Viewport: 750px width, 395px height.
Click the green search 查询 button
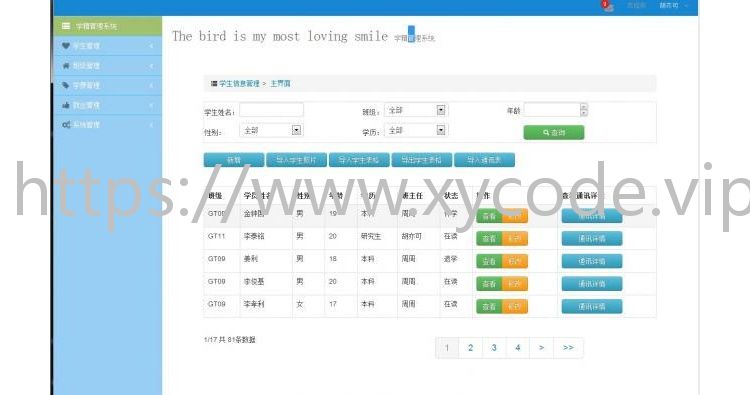pyautogui.click(x=554, y=132)
